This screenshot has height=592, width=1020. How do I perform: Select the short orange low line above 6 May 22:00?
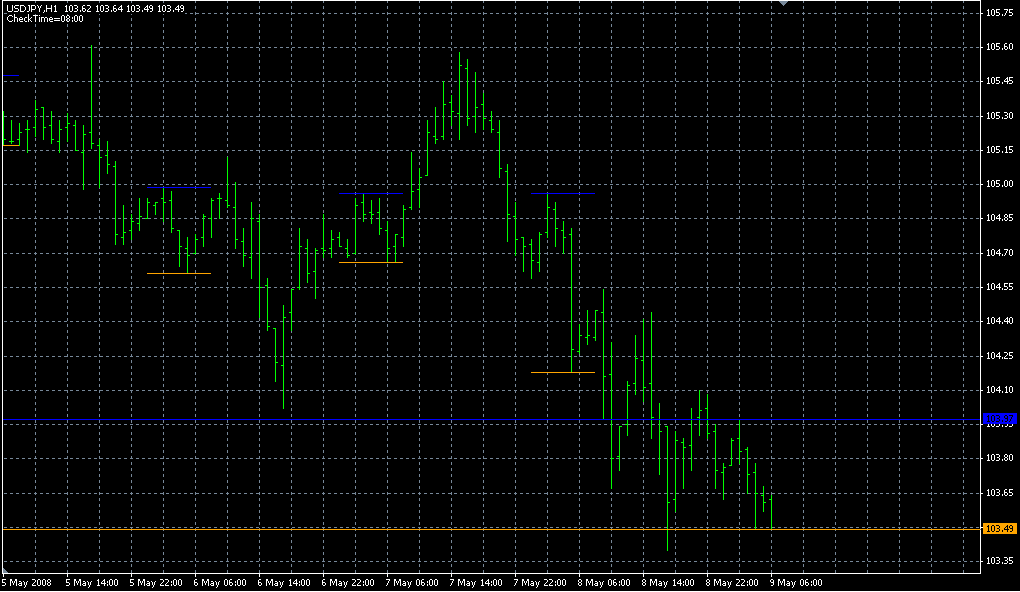[371, 262]
